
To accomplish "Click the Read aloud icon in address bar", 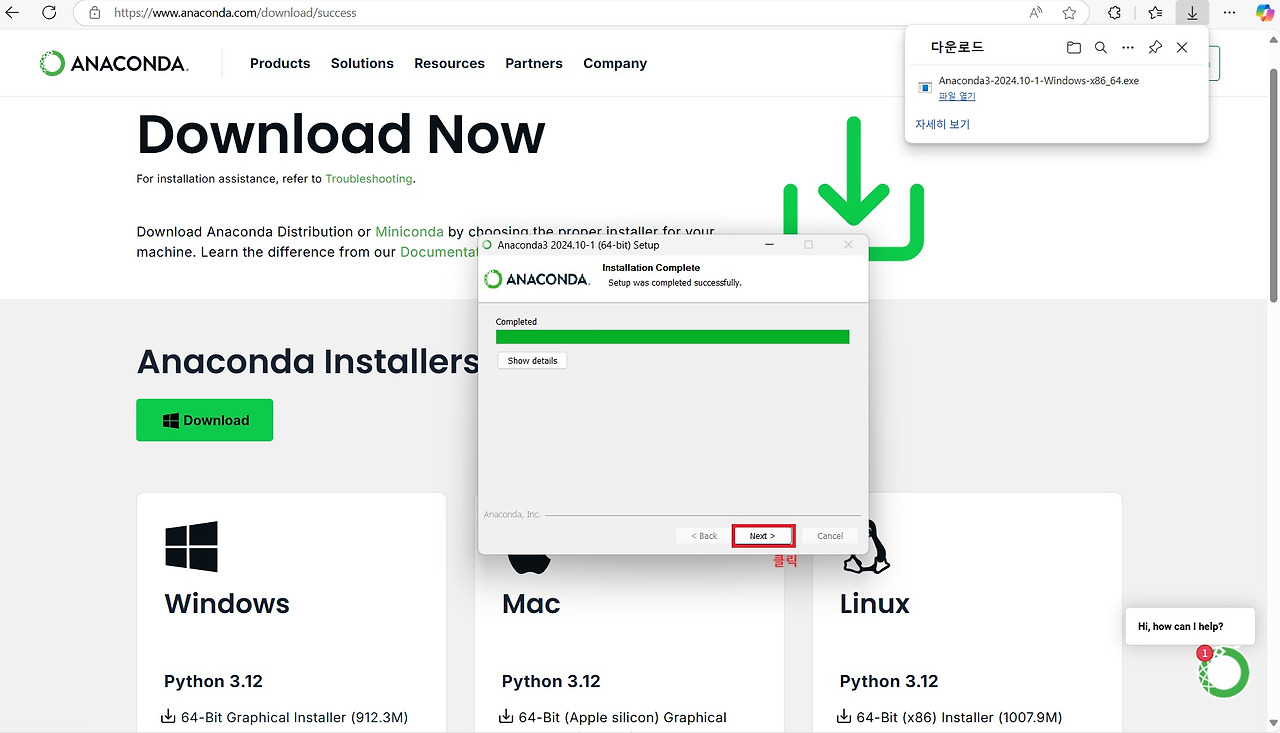I will click(1035, 12).
